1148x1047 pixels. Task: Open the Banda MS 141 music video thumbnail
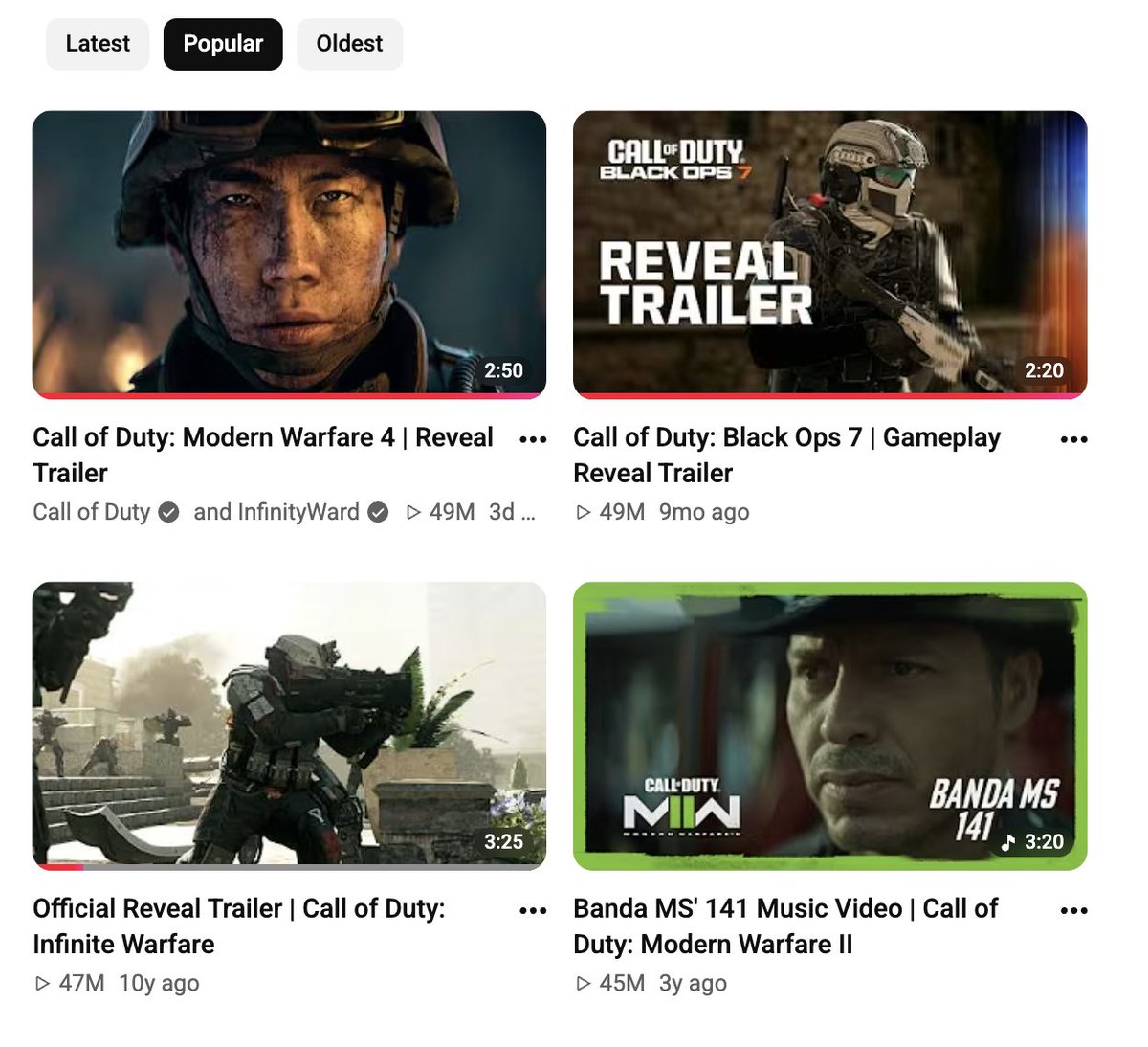point(829,725)
